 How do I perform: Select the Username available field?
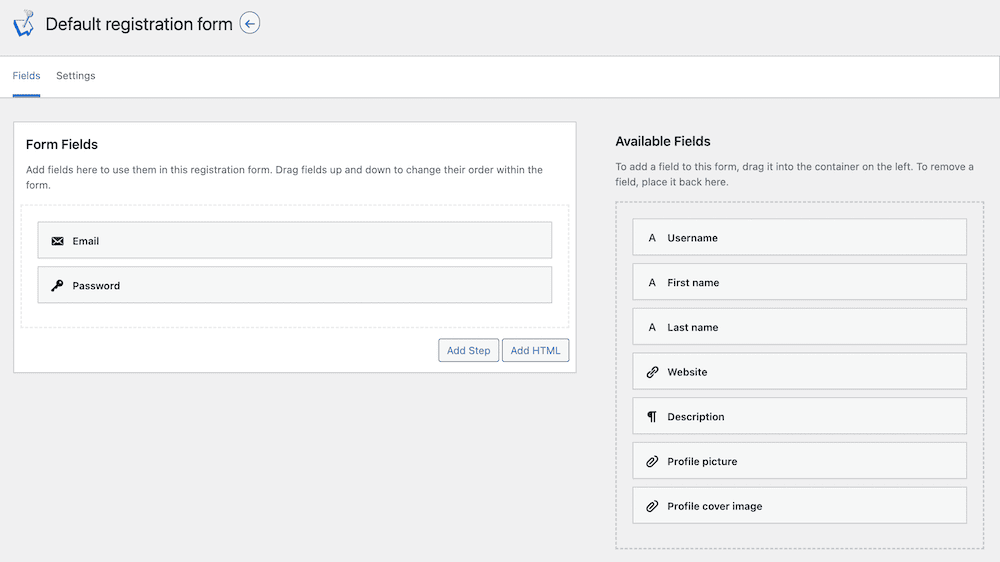pos(799,237)
